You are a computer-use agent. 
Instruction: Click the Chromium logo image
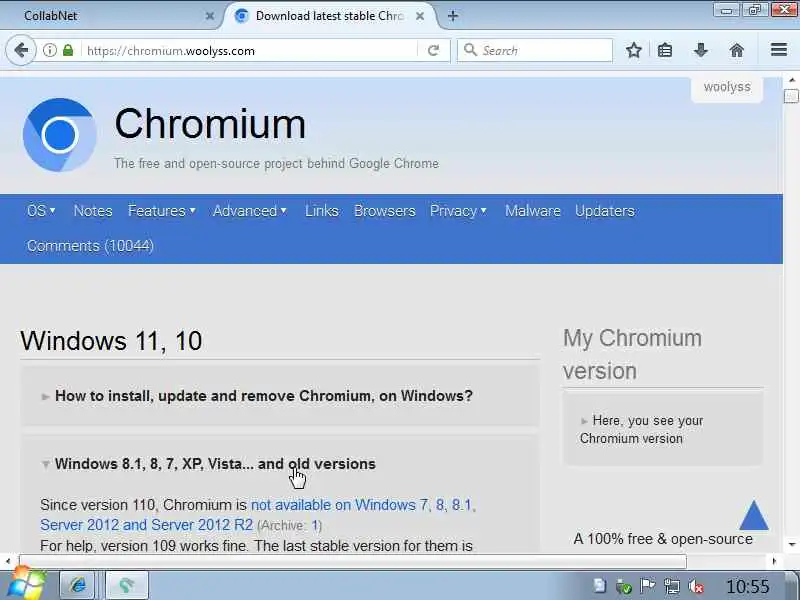pos(60,135)
